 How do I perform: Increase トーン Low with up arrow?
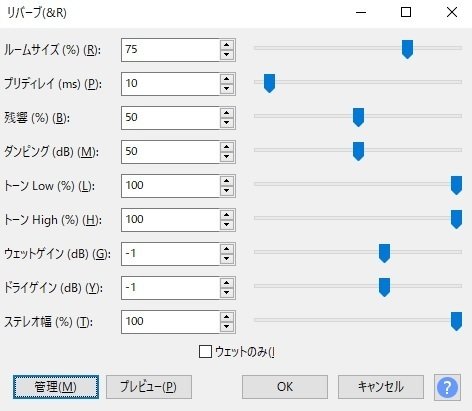coord(227,181)
